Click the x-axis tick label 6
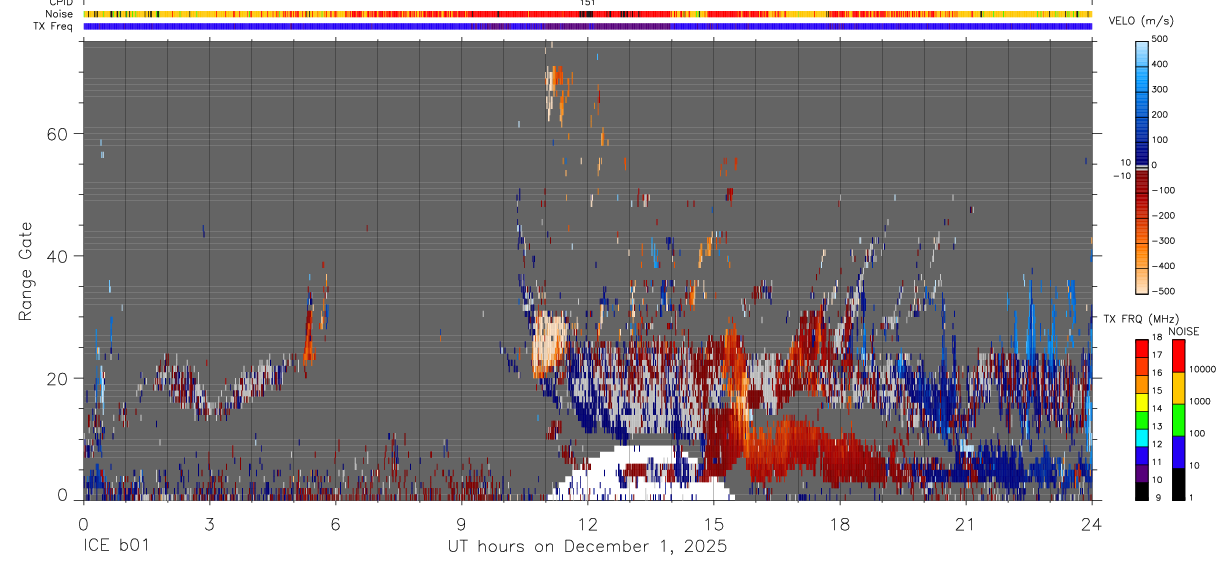 (335, 524)
